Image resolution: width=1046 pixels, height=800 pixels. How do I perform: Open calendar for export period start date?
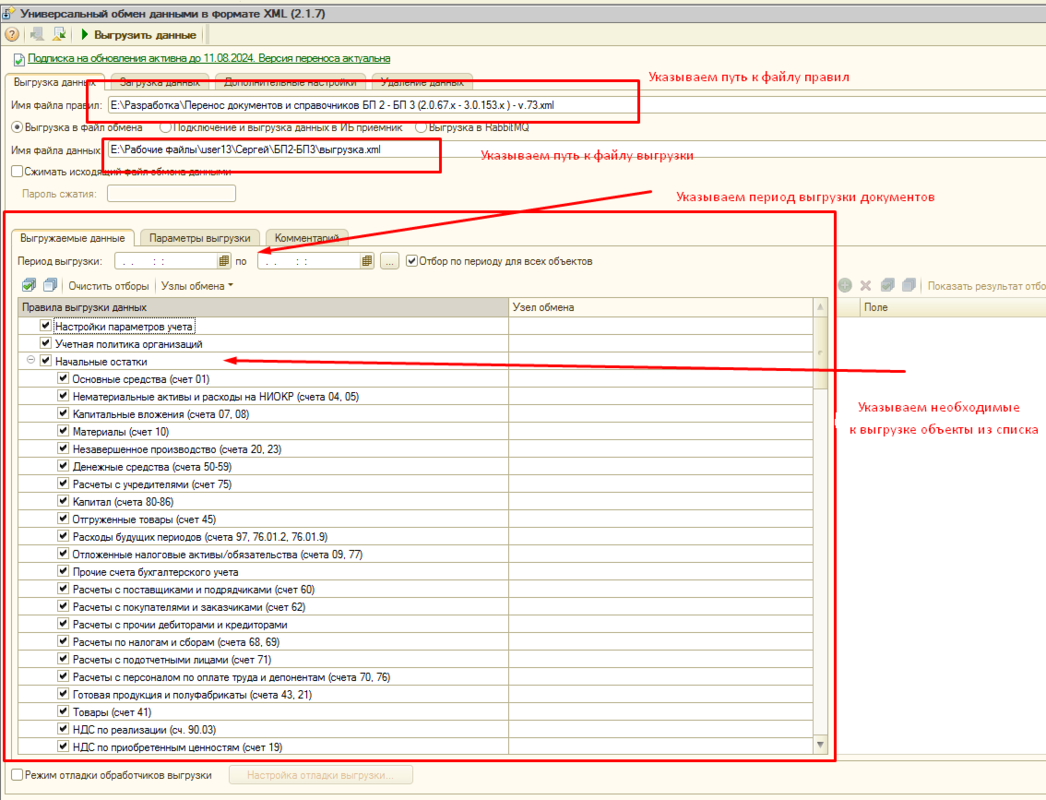pyautogui.click(x=224, y=261)
